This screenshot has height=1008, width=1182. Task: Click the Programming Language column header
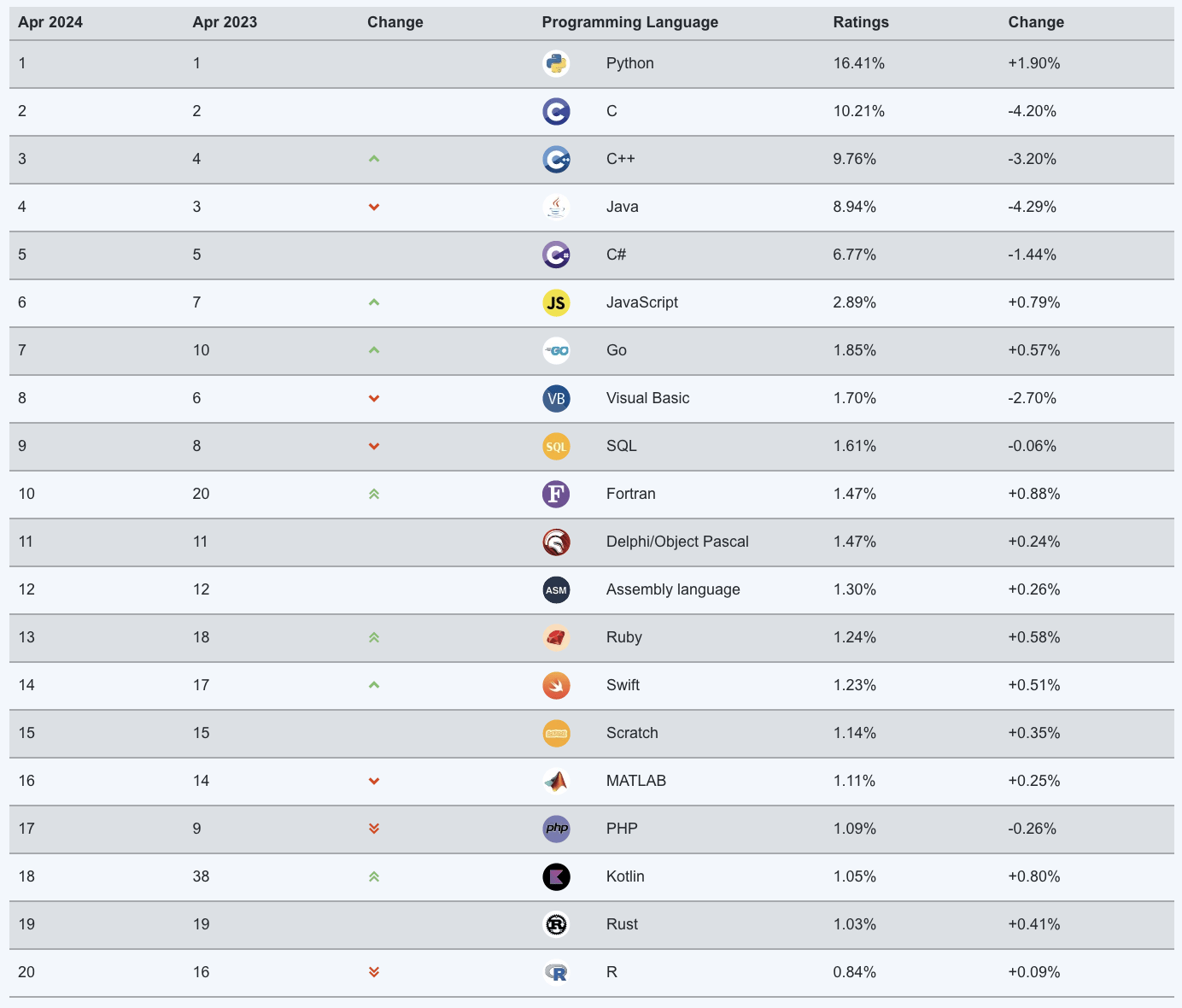629,22
